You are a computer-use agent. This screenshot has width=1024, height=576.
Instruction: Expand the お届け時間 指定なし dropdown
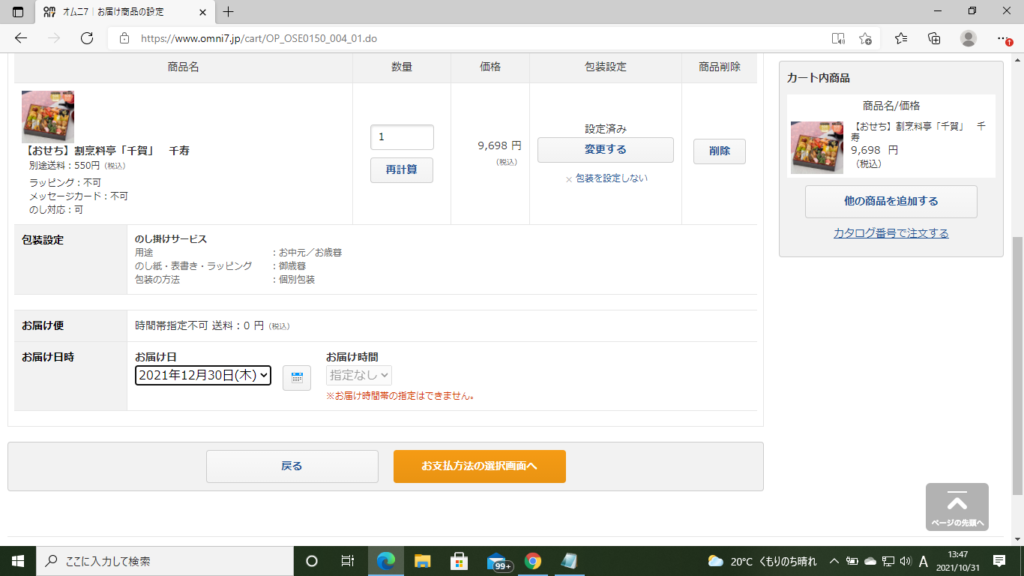click(x=359, y=376)
